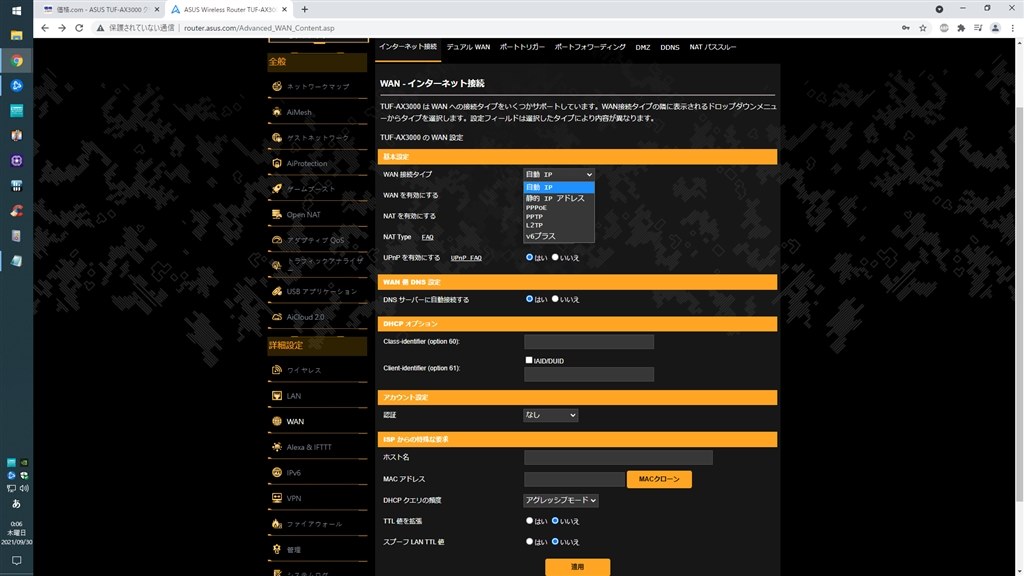The image size is (1024, 576).
Task: Select PPPoE from the WAN 接続タイプ list
Action: coord(536,207)
